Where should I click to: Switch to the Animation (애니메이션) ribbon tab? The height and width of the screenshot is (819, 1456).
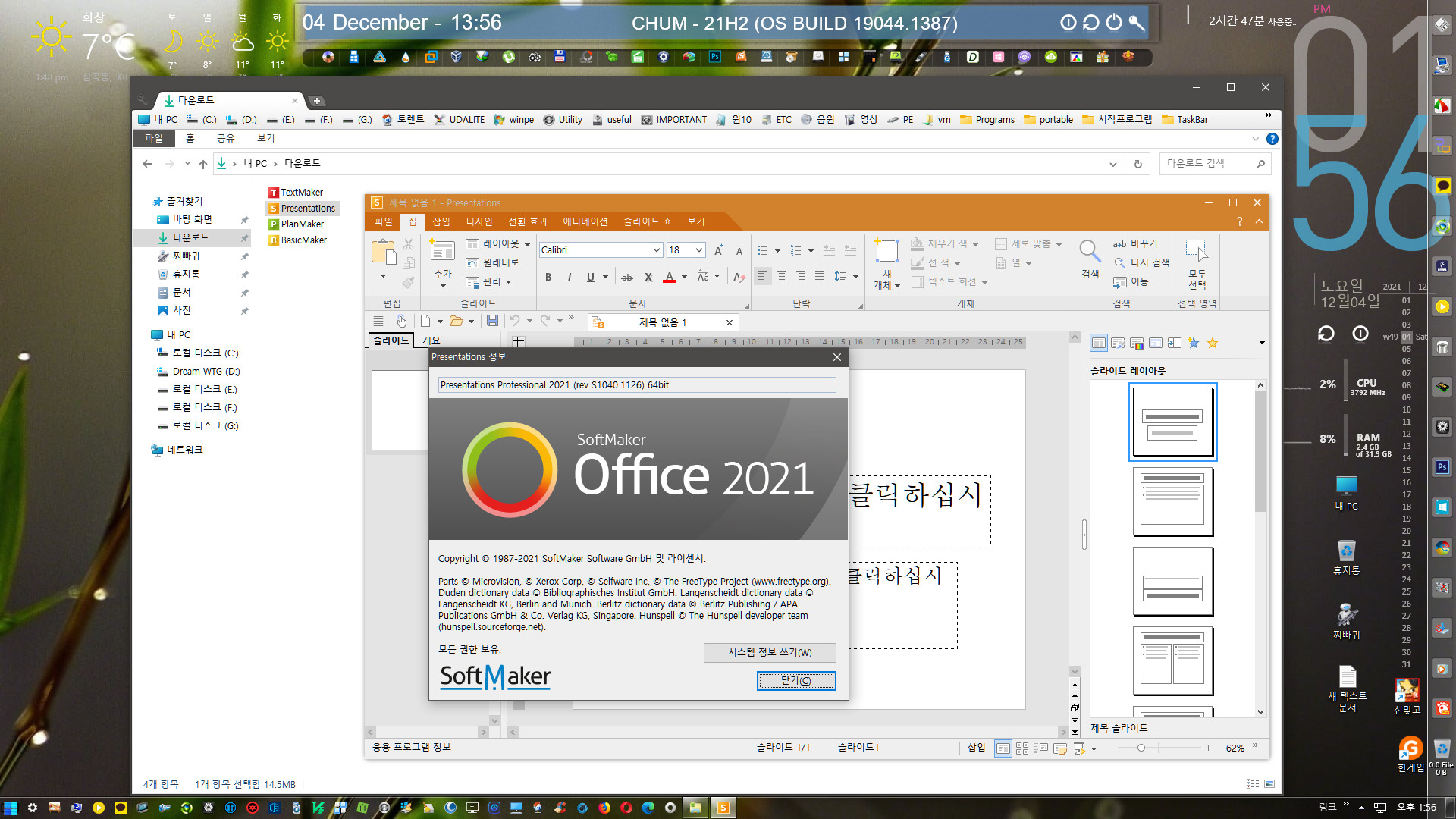[585, 221]
